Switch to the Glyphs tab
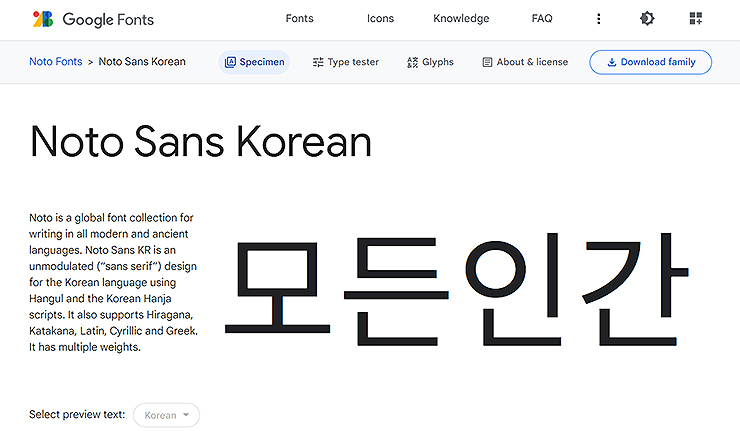 [x=430, y=62]
